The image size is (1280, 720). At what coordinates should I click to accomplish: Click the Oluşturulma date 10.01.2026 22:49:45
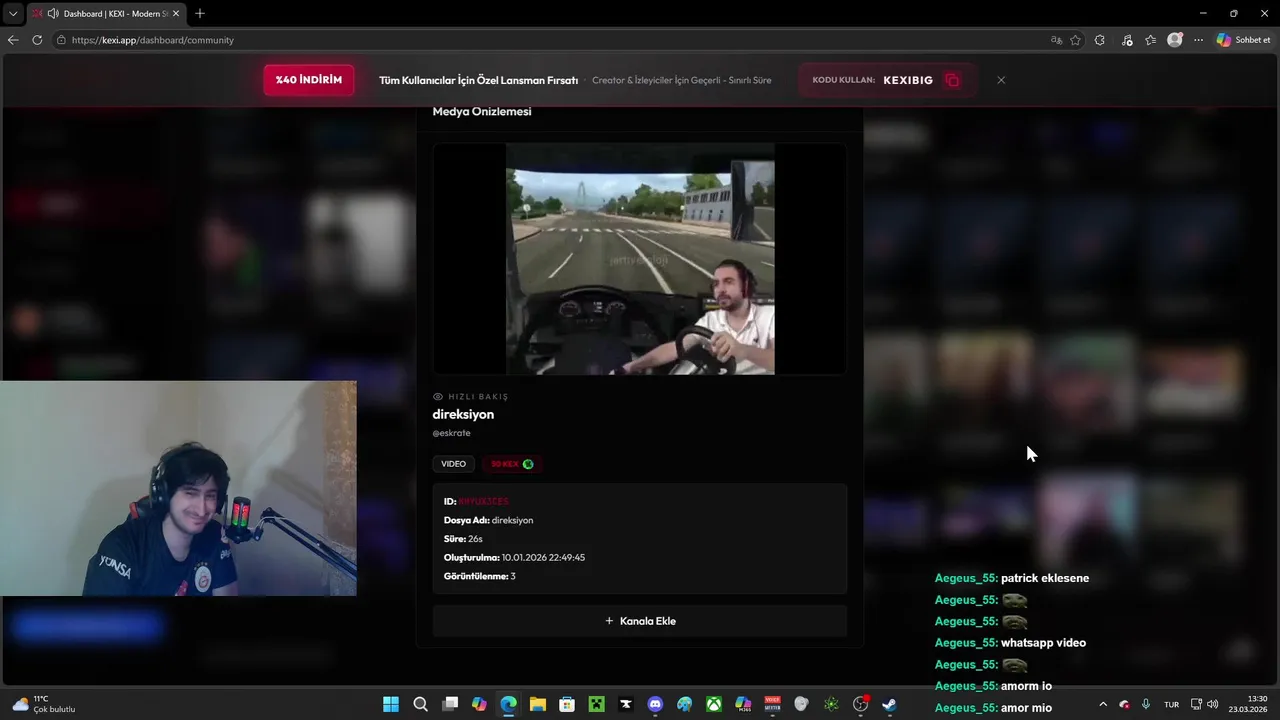tap(543, 557)
